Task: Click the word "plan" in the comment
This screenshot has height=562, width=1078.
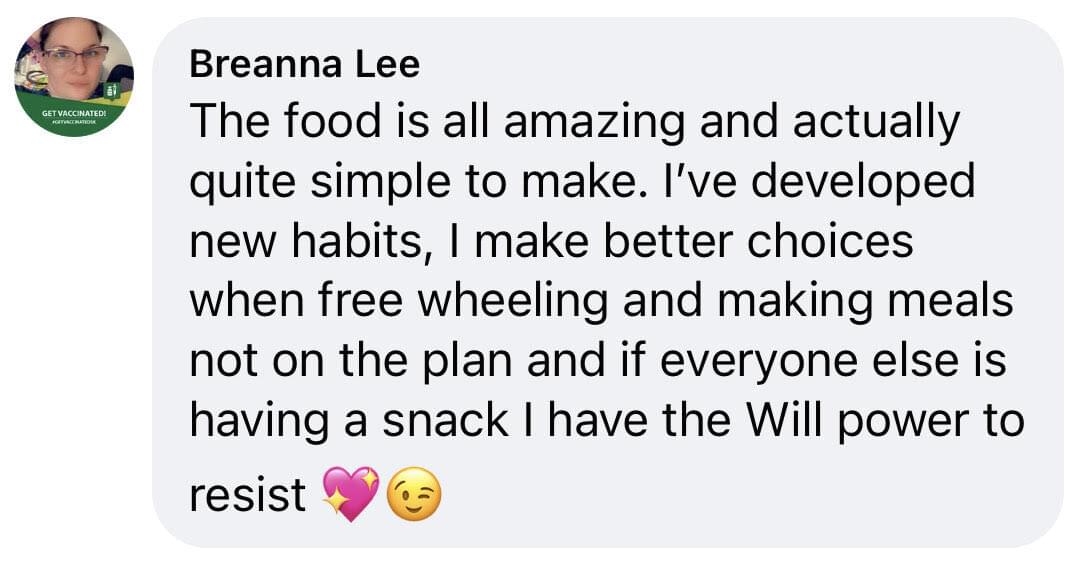Action: click(488, 360)
